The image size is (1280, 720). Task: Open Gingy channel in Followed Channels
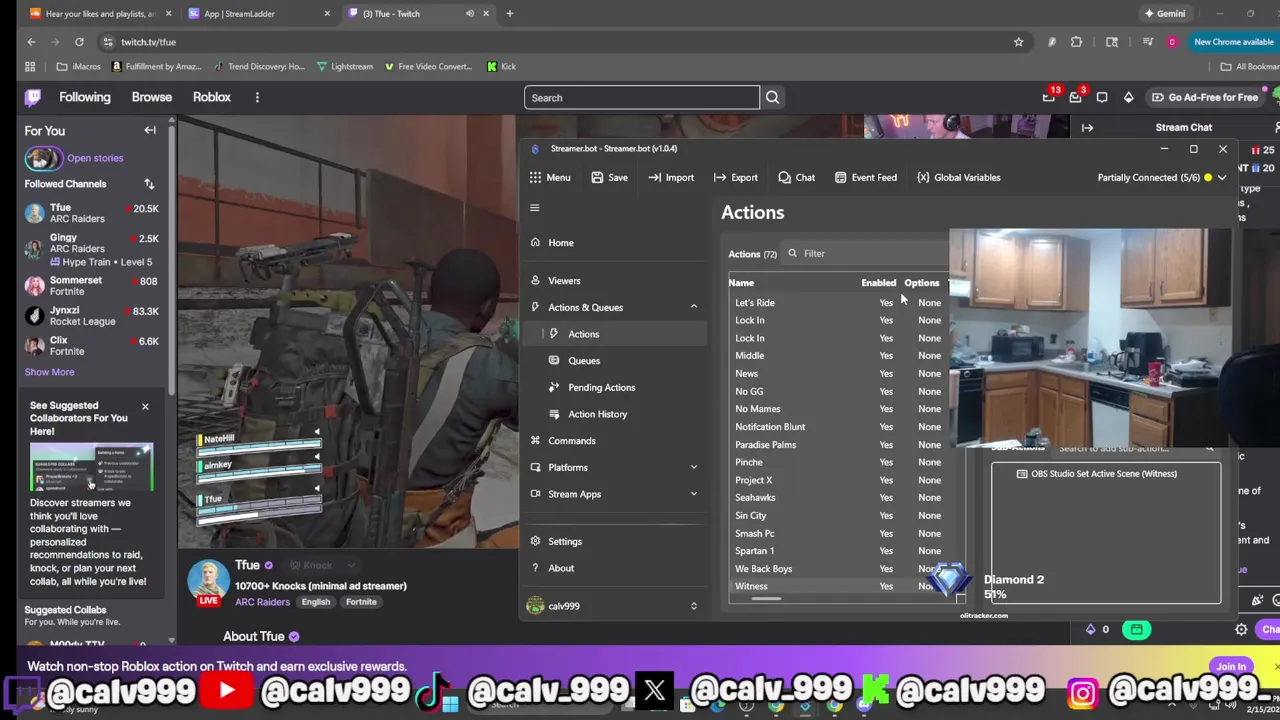point(91,249)
